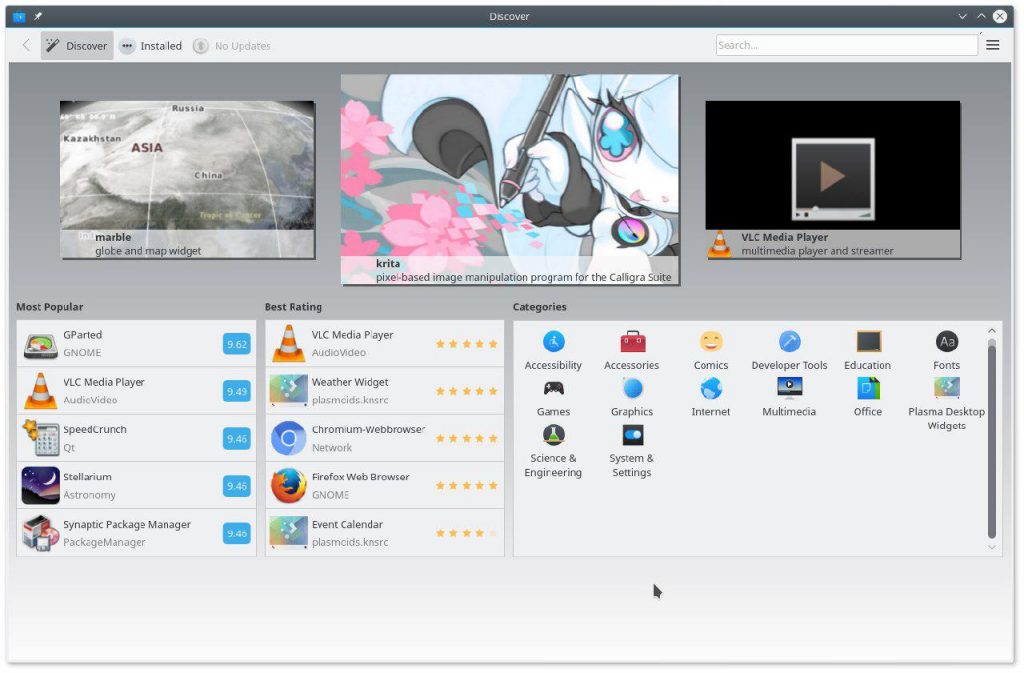The width and height of the screenshot is (1024, 673).
Task: Click the Event Calendar widget icon
Action: pos(289,533)
